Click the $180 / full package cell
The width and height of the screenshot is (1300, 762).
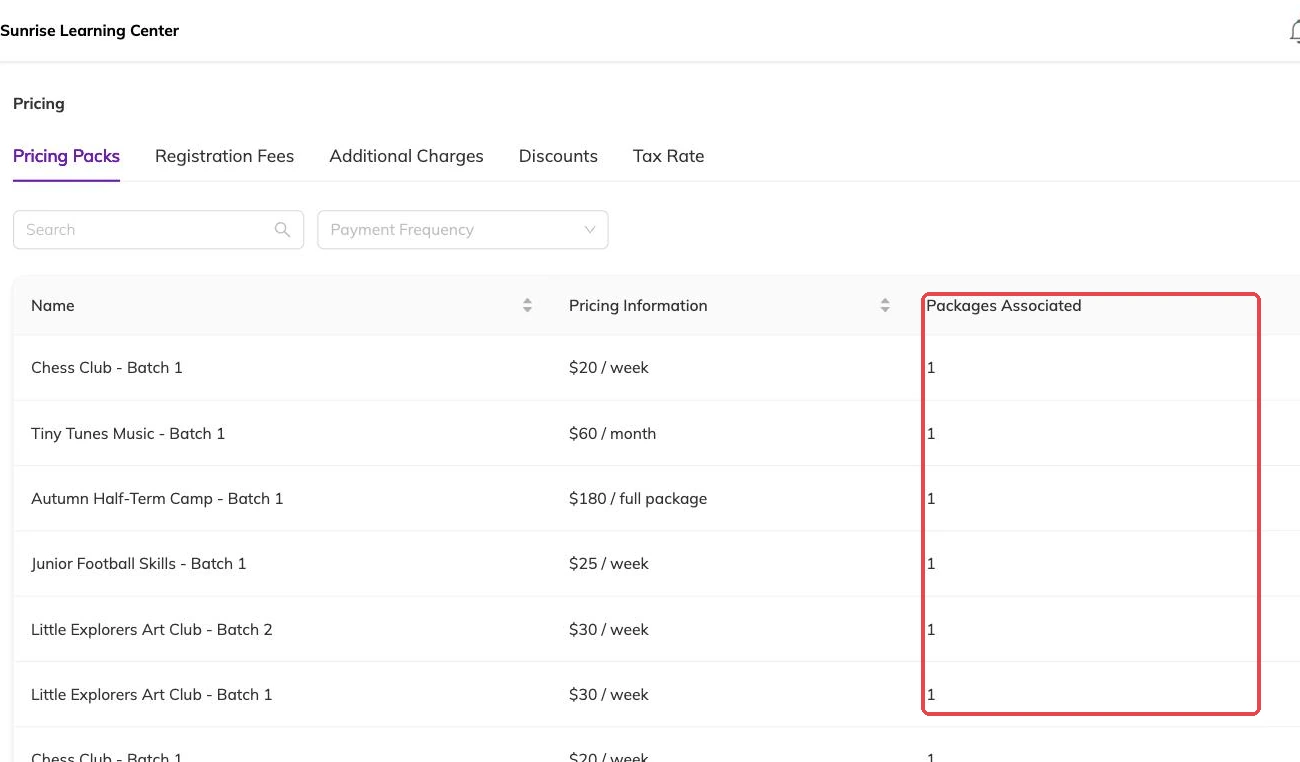coord(638,499)
